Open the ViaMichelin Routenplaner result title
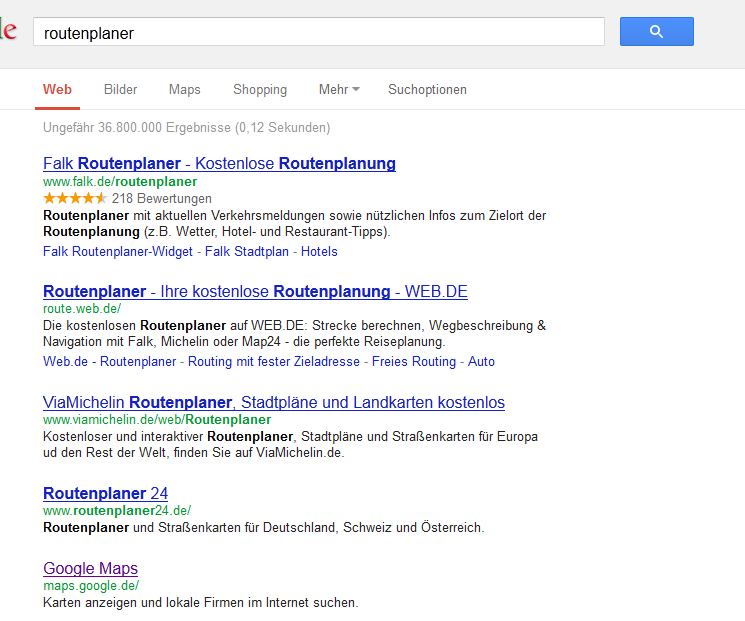Image resolution: width=745 pixels, height=621 pixels. [274, 402]
